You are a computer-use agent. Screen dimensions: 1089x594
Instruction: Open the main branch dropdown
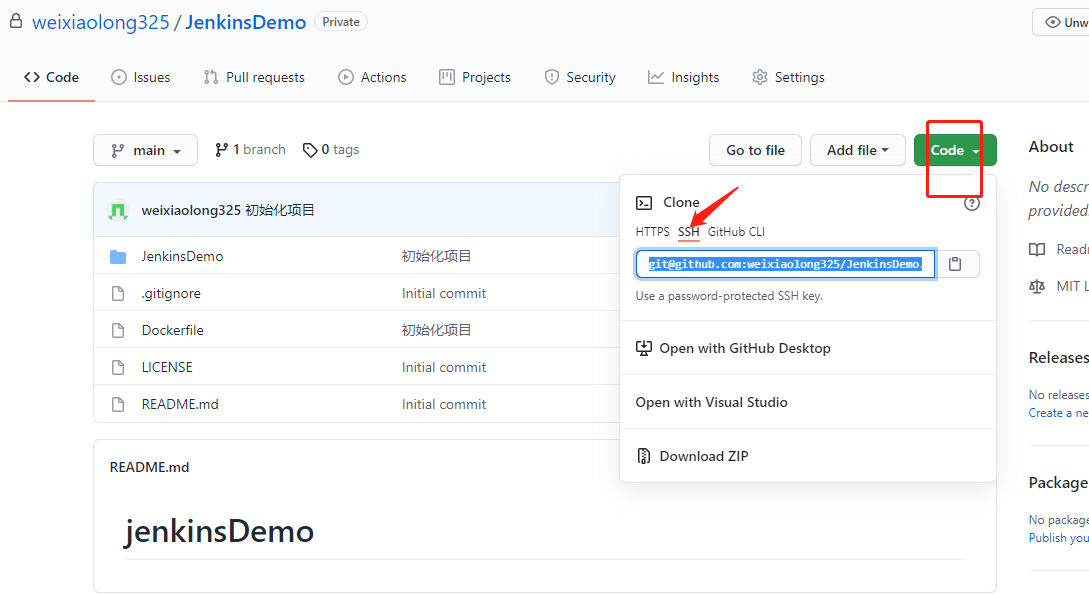pyautogui.click(x=145, y=150)
